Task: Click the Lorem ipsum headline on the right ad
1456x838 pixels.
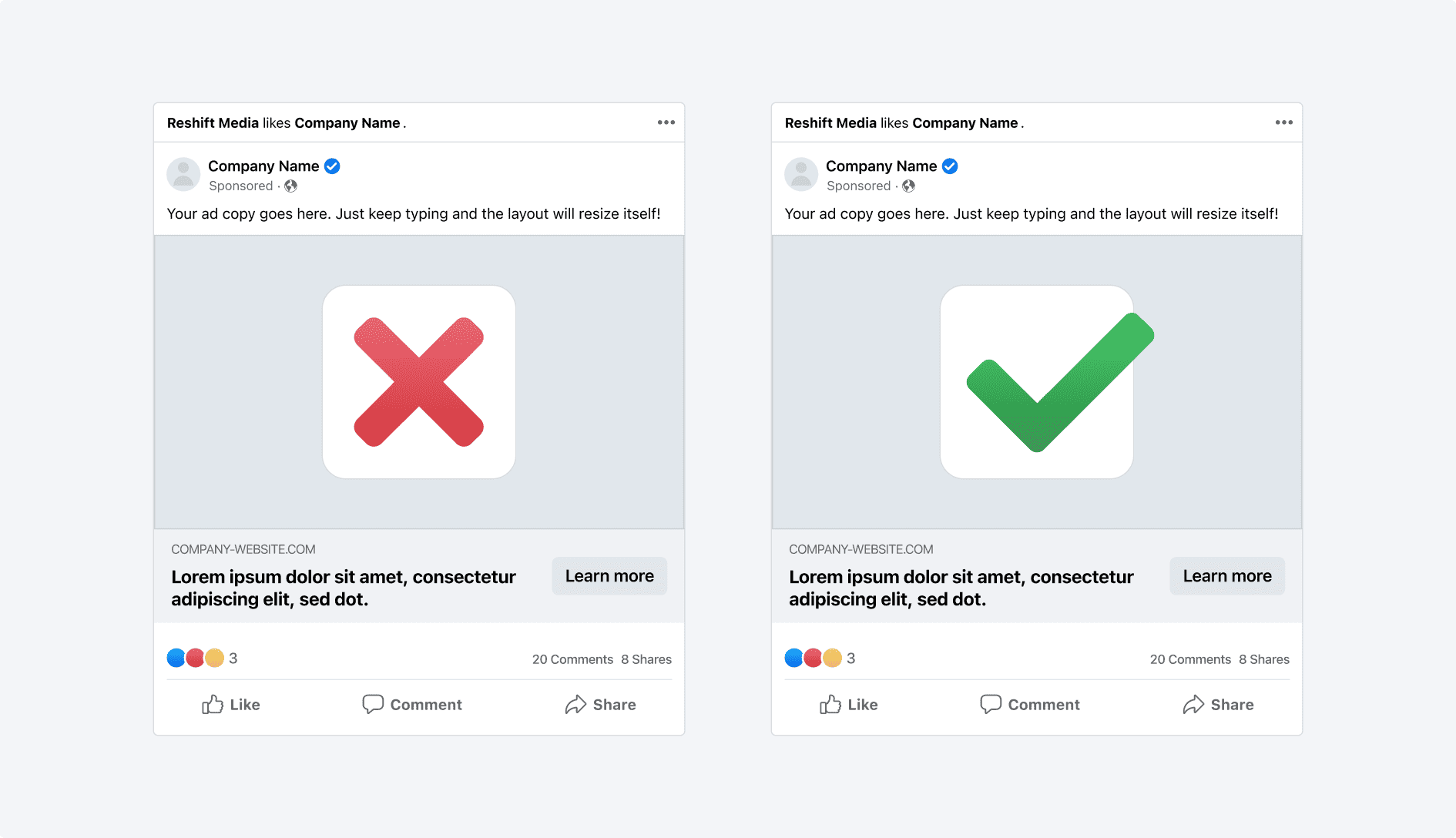Action: (961, 588)
